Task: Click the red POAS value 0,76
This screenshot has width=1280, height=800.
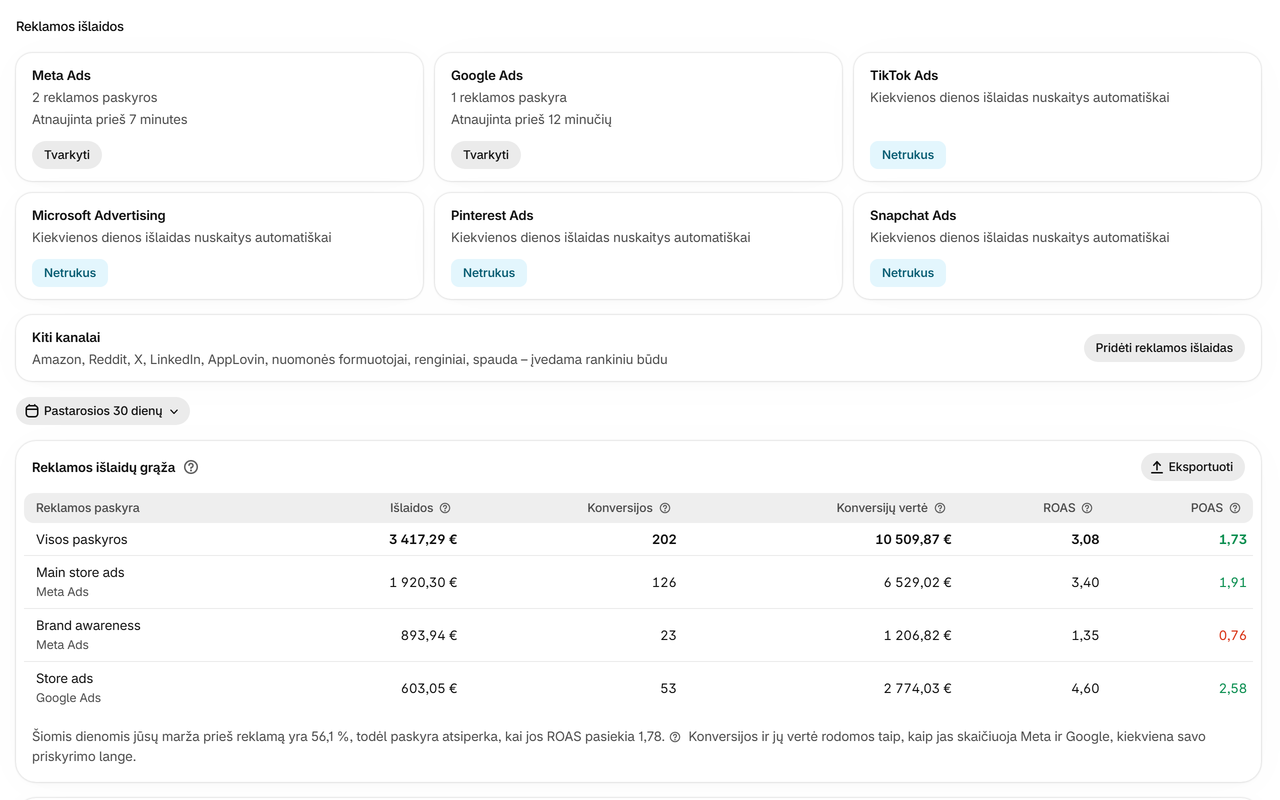Action: pos(1233,635)
